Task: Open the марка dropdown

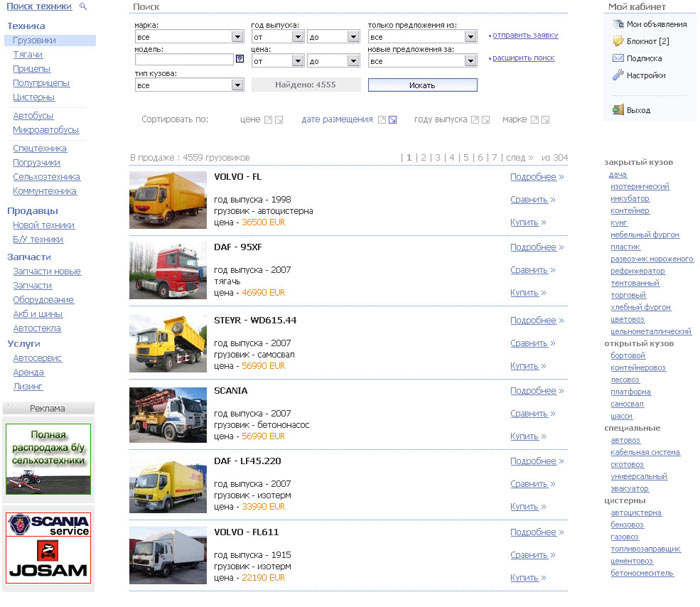Action: (237, 36)
